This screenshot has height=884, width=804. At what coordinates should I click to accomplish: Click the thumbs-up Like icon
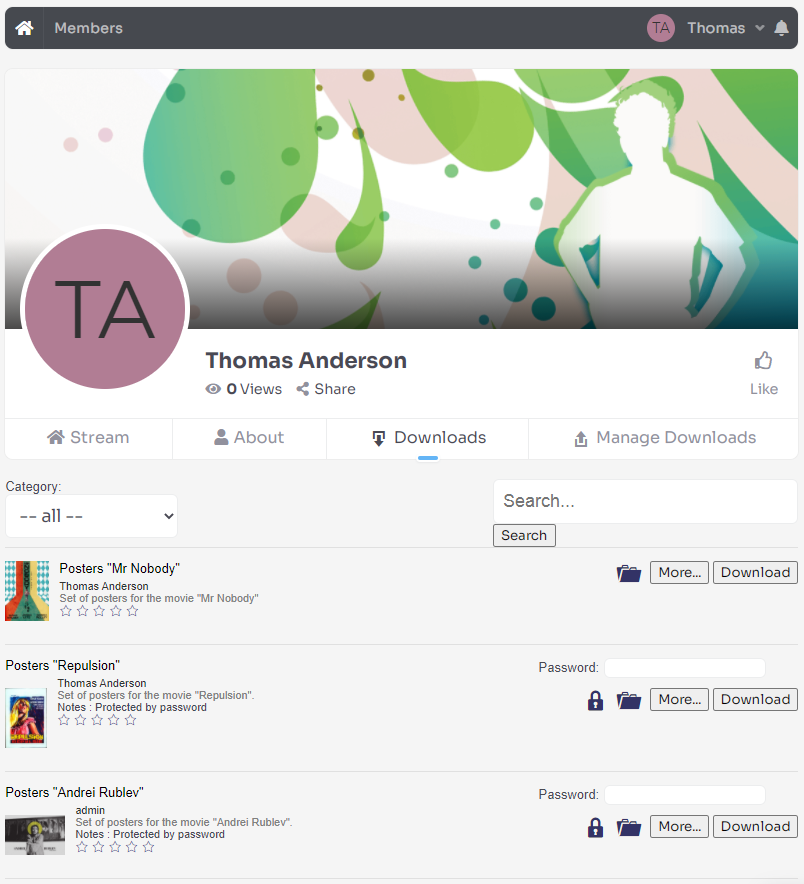click(763, 360)
